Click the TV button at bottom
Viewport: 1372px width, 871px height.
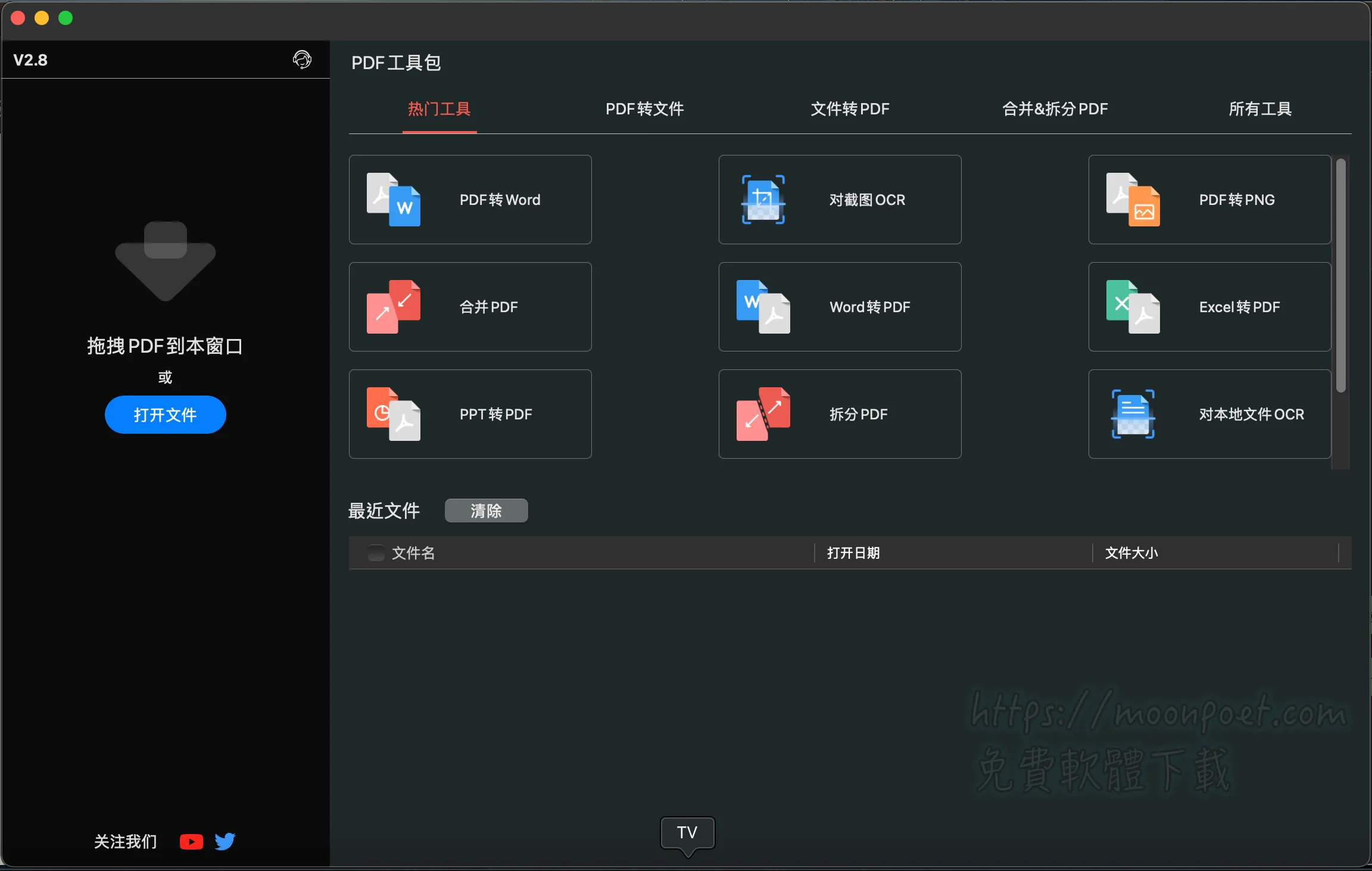(687, 833)
